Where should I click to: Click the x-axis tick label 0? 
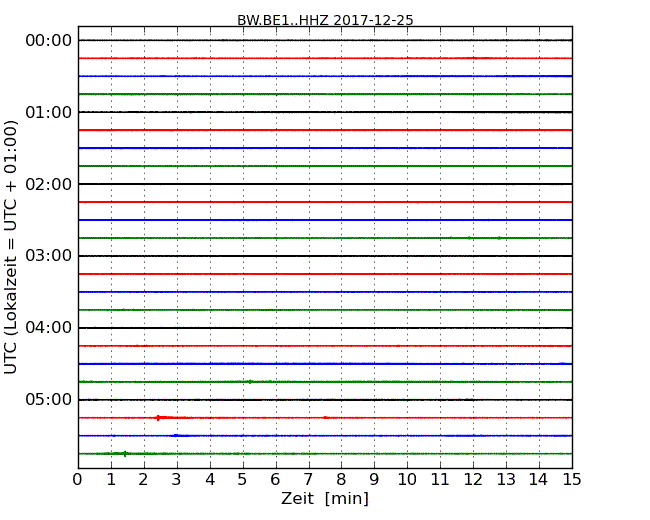tap(78, 480)
